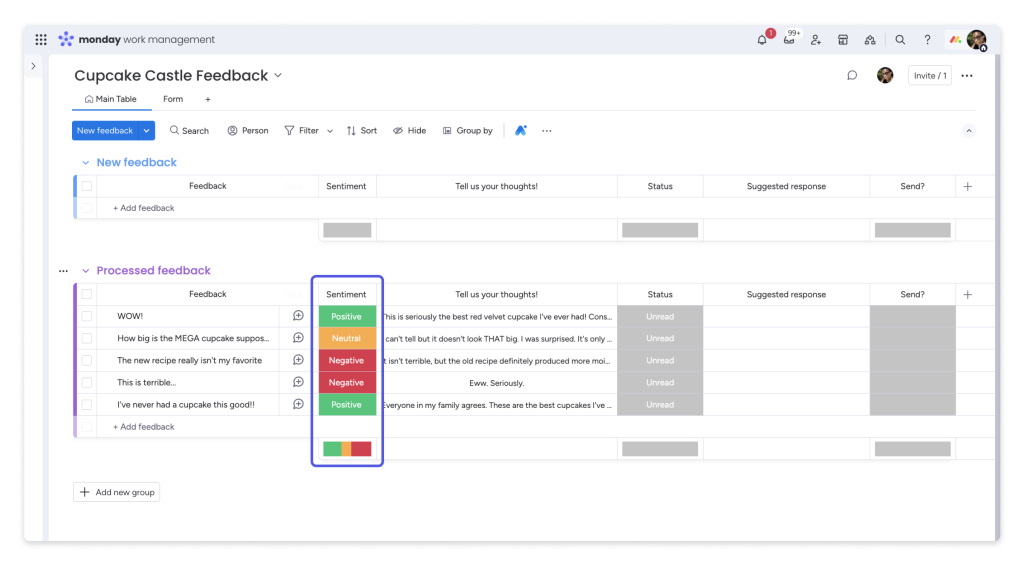
Task: Open the integrations and automations icon
Action: [x=870, y=40]
